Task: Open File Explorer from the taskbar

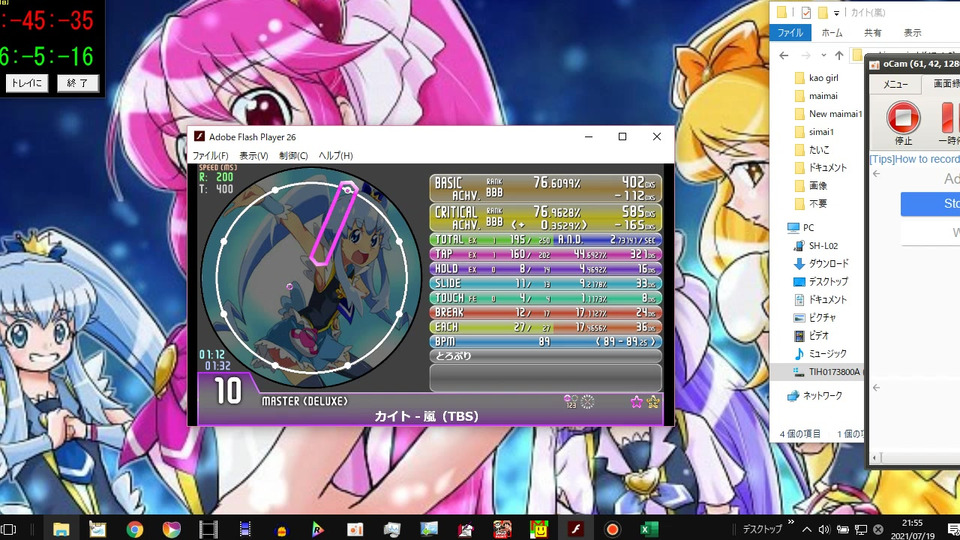Action: (x=61, y=529)
